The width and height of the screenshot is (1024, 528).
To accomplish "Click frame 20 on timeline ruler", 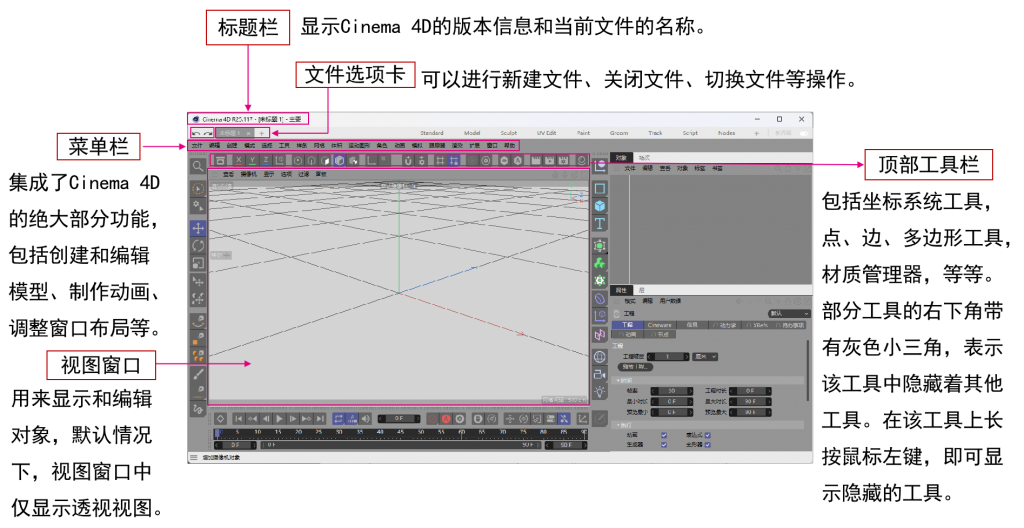I will coord(298,433).
